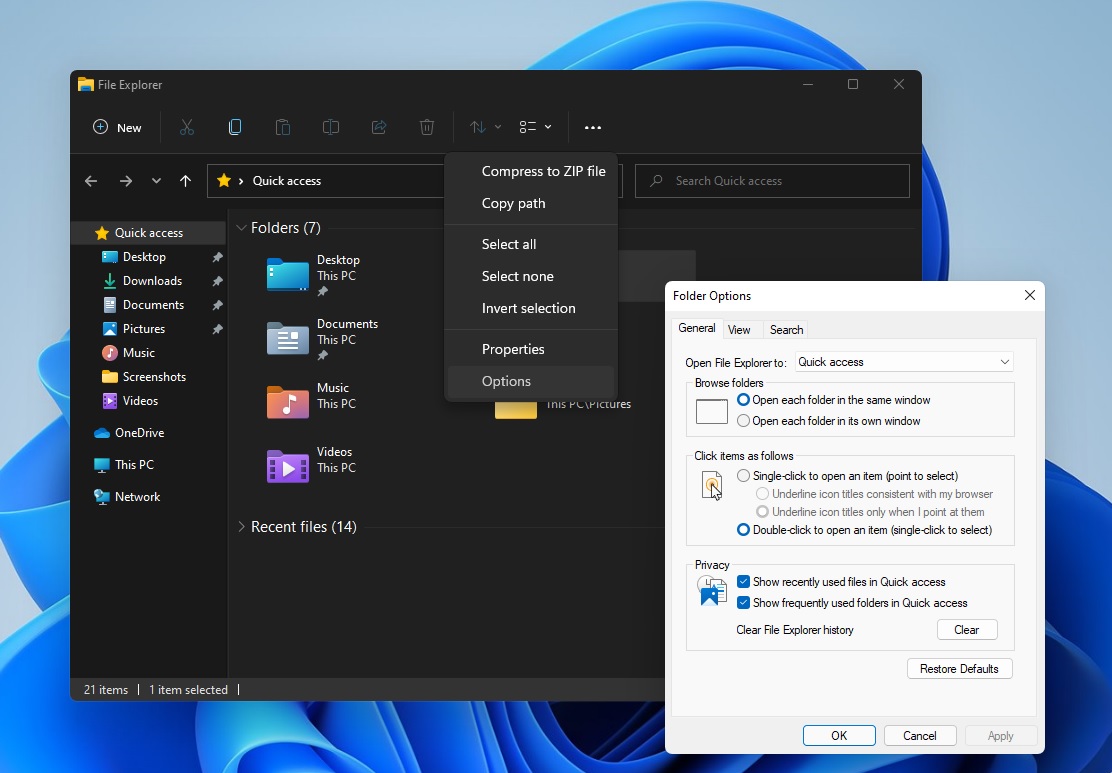Click the Copy icon in File Explorer toolbar
The image size is (1112, 773).
[x=235, y=127]
